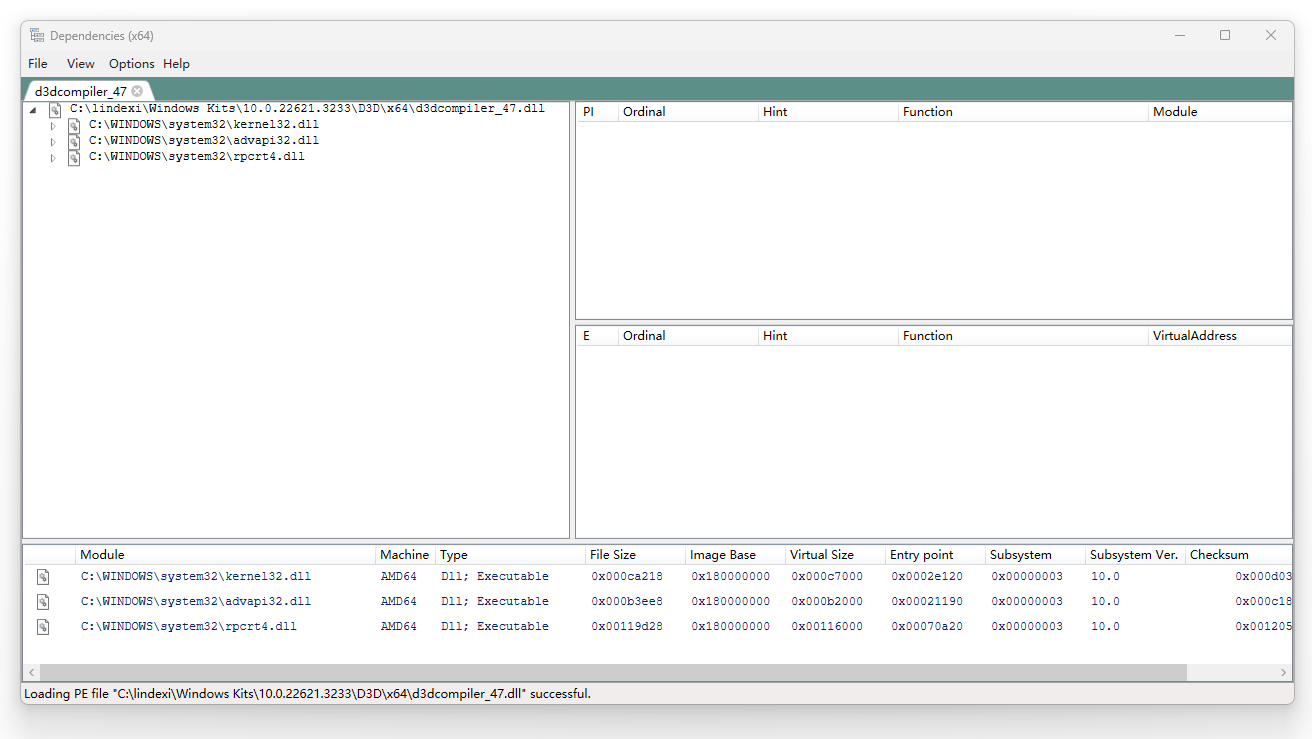Screen dimensions: 1312x739
Task: Click the Dependencies app icon in title bar
Action: click(37, 35)
